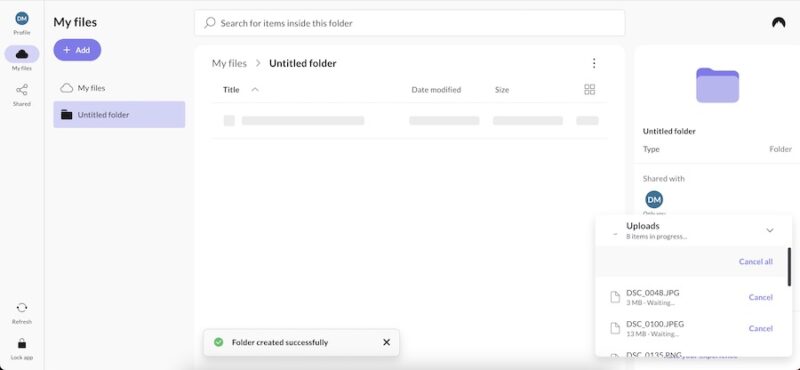
Task: Sort by Title ascending arrow
Action: [255, 90]
